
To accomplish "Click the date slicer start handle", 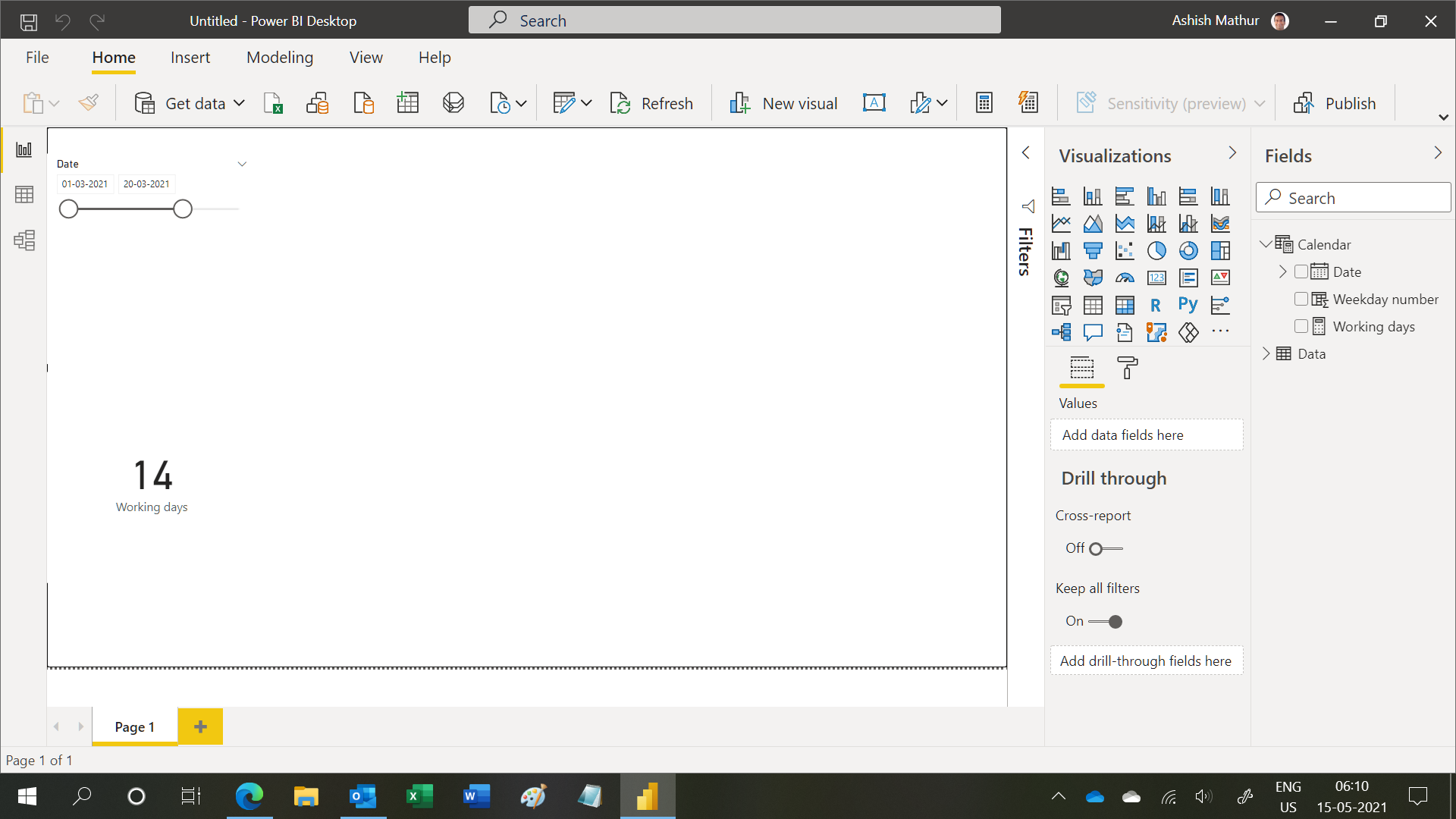I will (68, 209).
